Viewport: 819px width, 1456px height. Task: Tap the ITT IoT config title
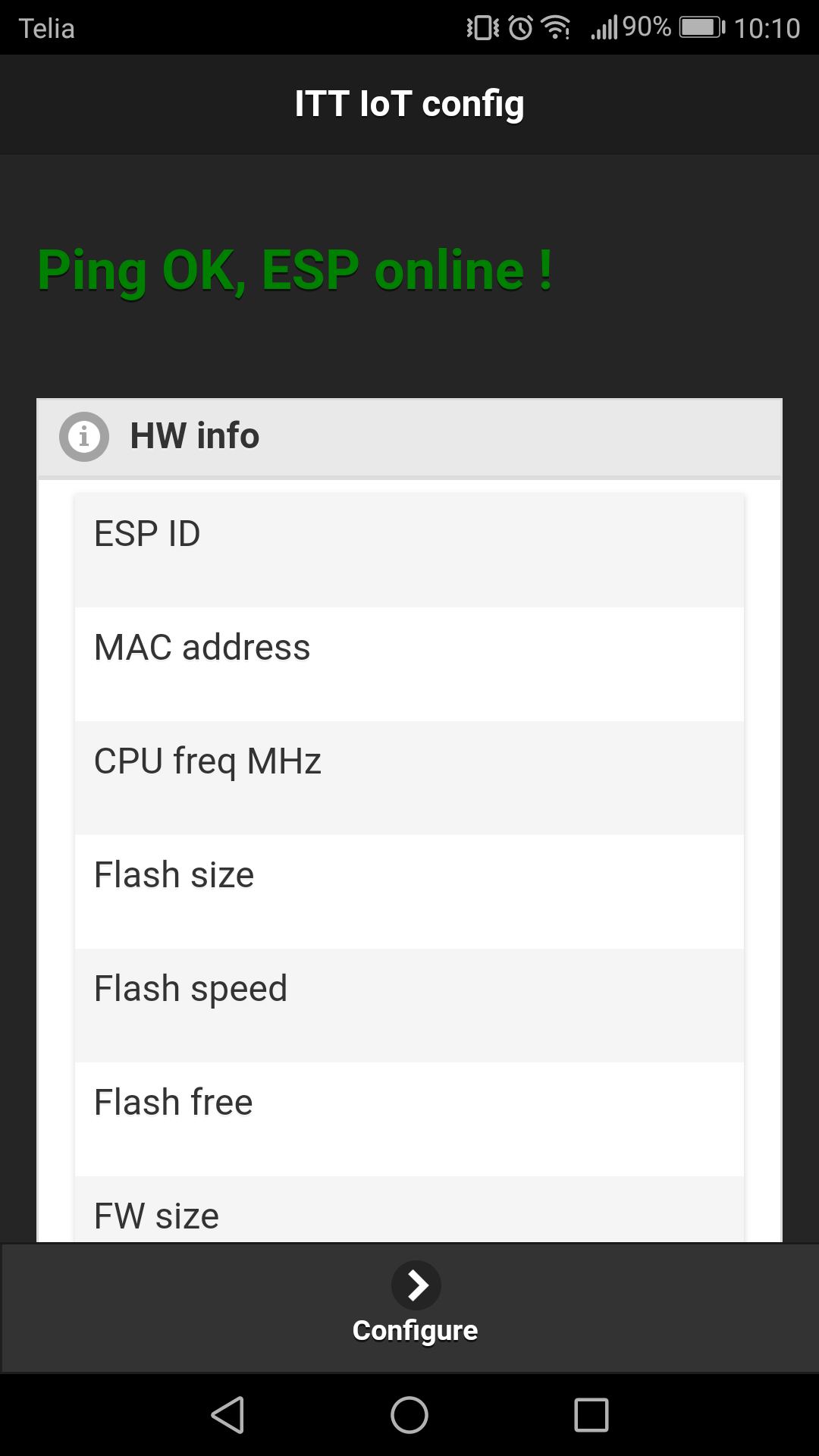(x=409, y=104)
